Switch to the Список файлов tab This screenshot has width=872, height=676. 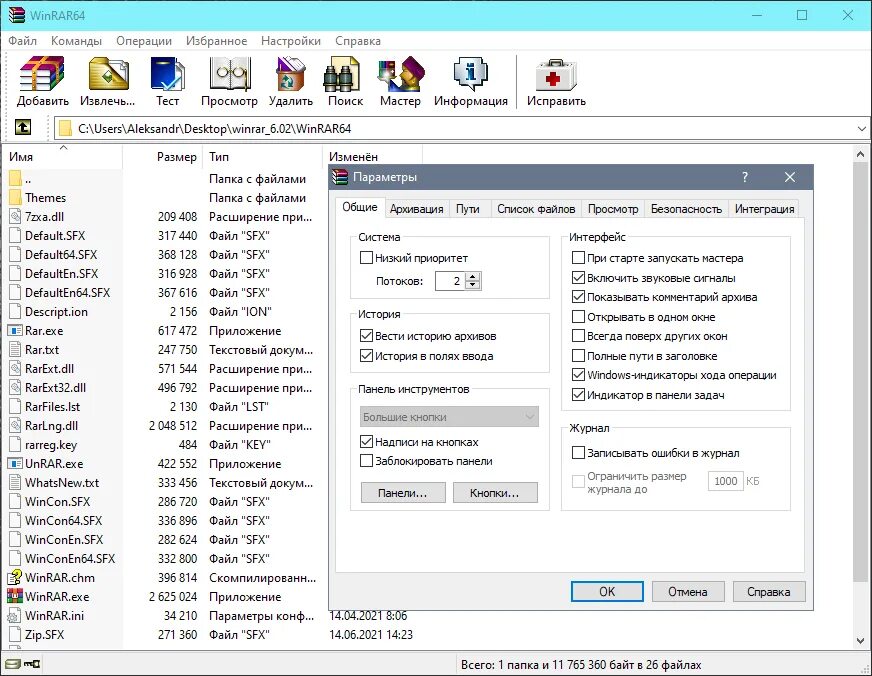click(536, 209)
